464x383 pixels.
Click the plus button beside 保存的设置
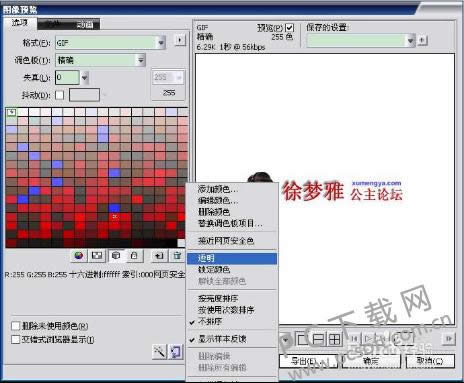click(422, 41)
